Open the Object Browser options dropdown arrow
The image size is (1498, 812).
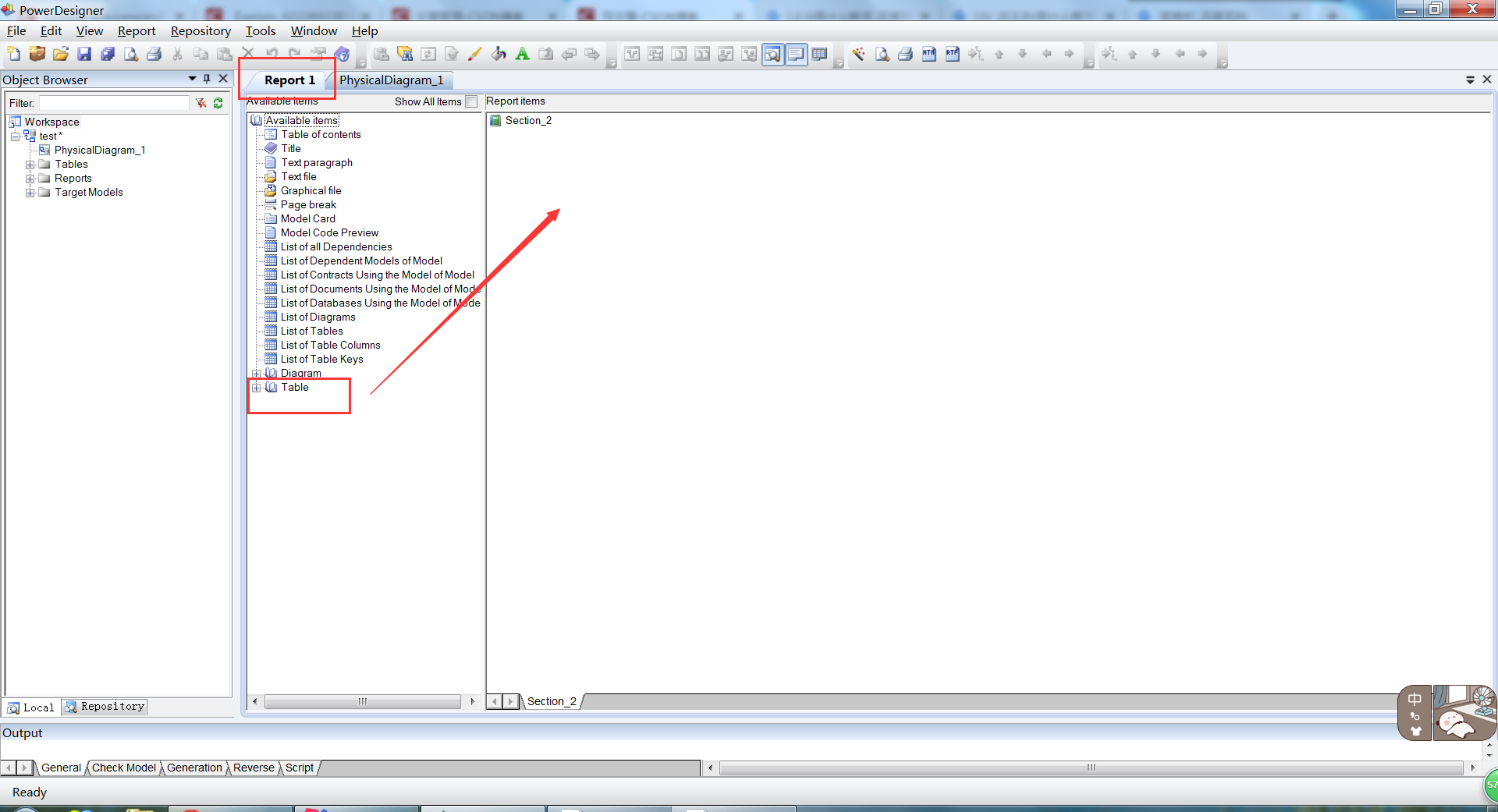(x=192, y=79)
